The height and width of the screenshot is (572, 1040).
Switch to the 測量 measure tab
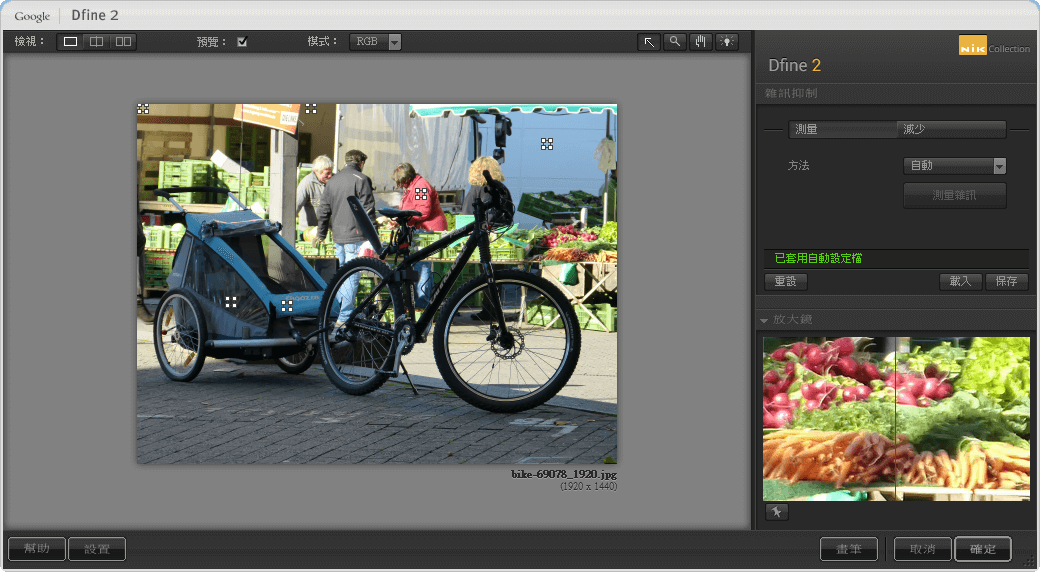[842, 129]
